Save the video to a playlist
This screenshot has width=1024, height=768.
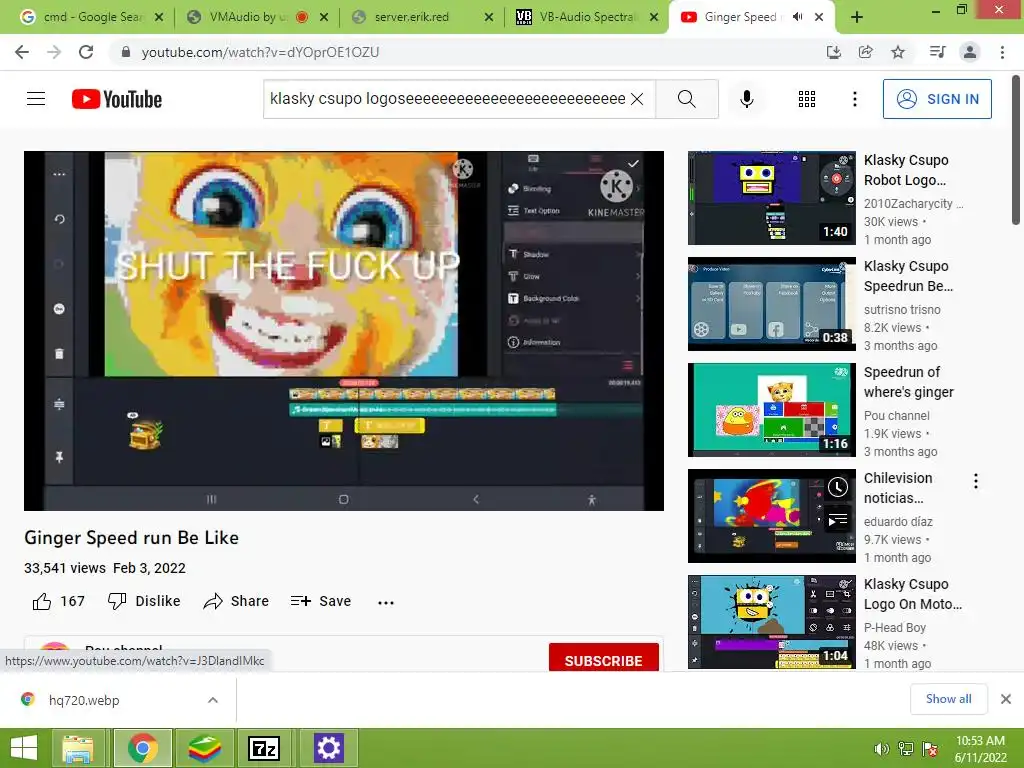[321, 601]
